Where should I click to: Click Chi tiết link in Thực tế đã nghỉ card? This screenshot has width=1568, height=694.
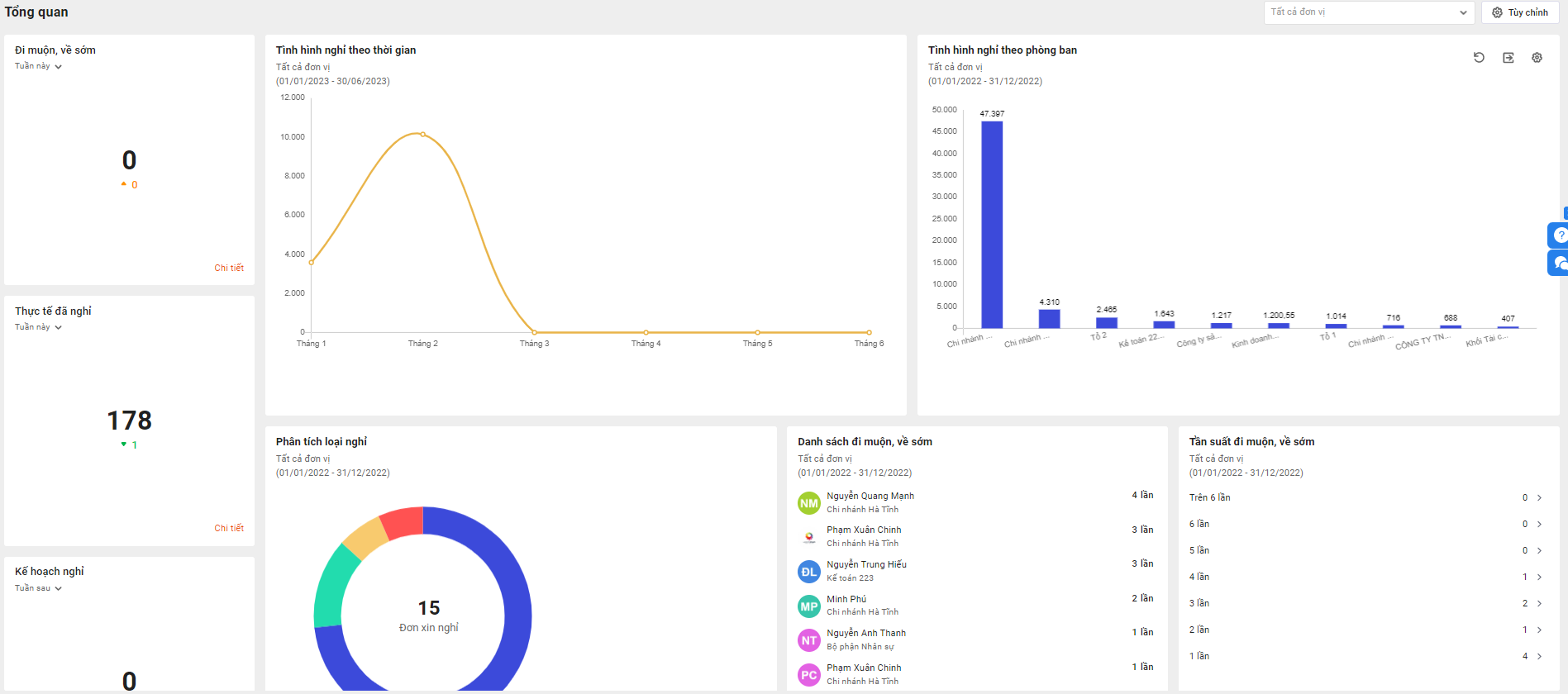229,528
